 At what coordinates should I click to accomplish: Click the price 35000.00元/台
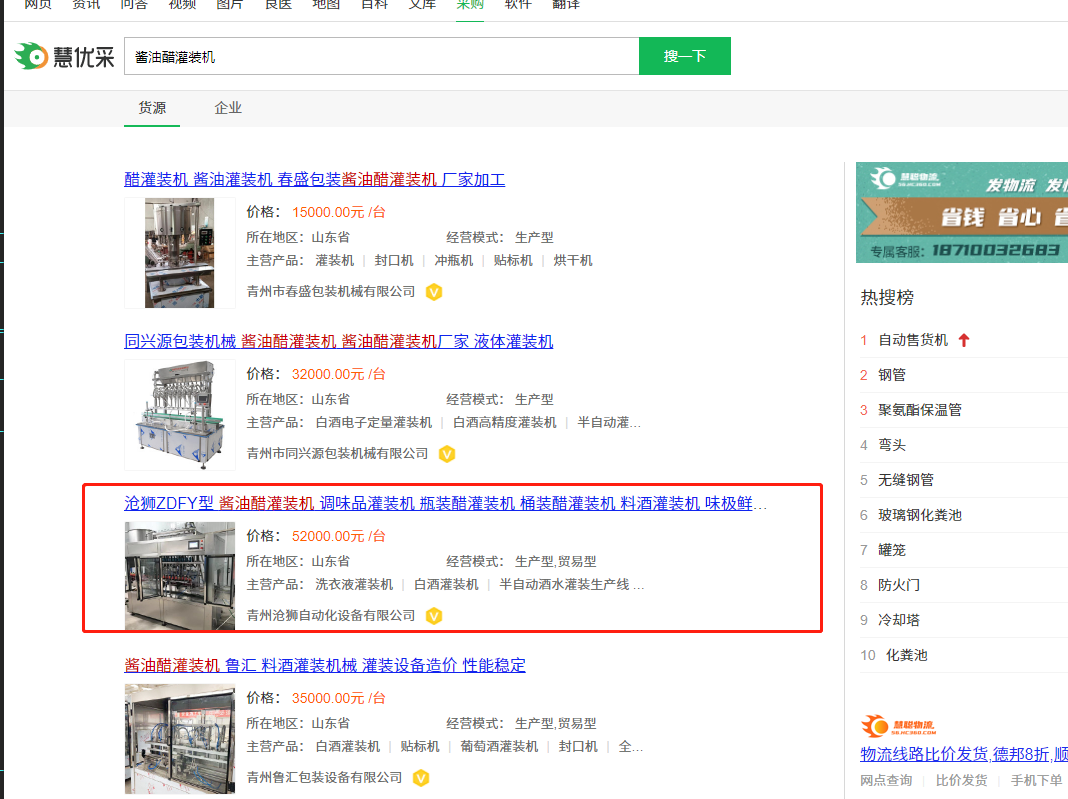click(339, 698)
